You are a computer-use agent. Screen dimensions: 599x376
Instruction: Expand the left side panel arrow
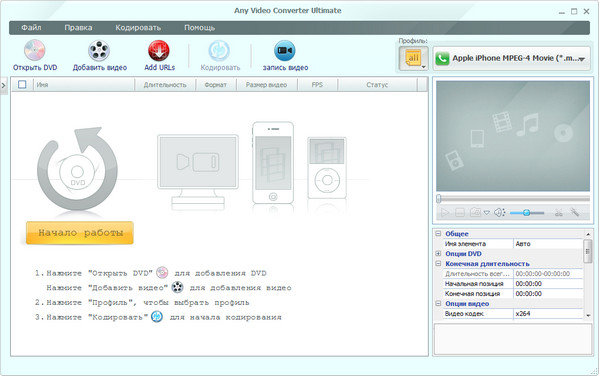click(3, 86)
